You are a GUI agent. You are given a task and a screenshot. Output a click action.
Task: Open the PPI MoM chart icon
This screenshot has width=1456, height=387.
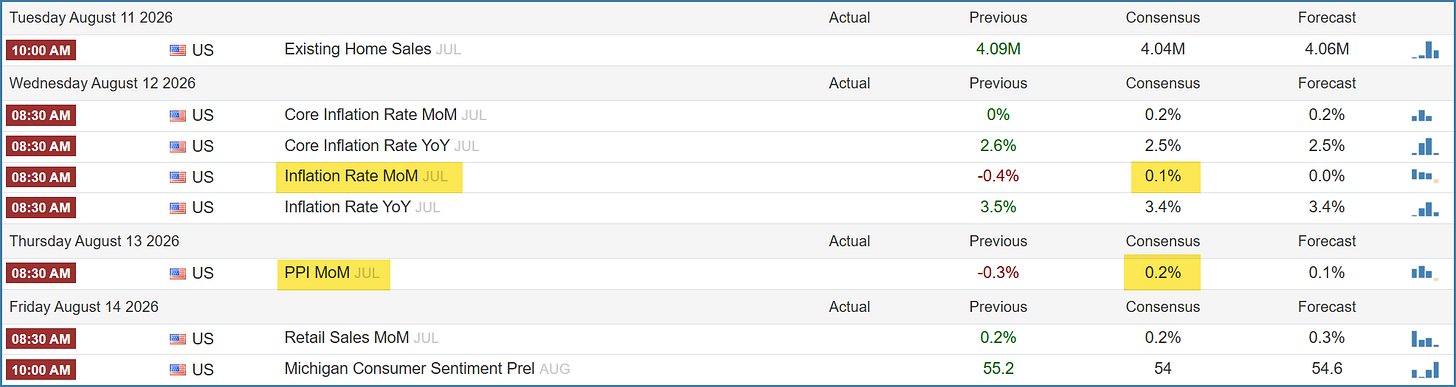coord(1426,273)
